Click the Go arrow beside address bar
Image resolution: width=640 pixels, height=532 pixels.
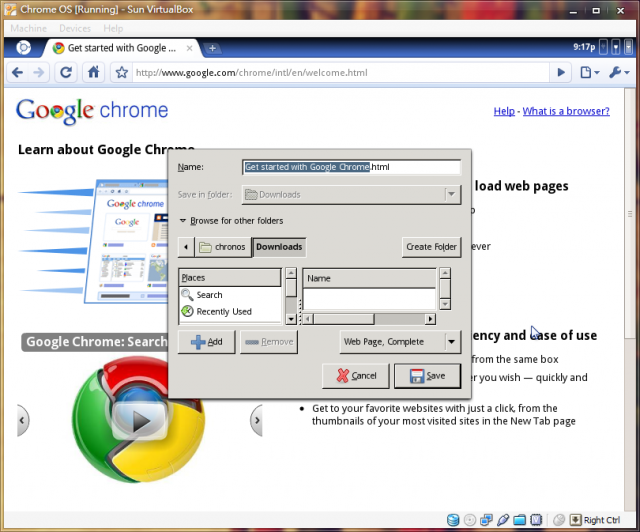tap(561, 73)
